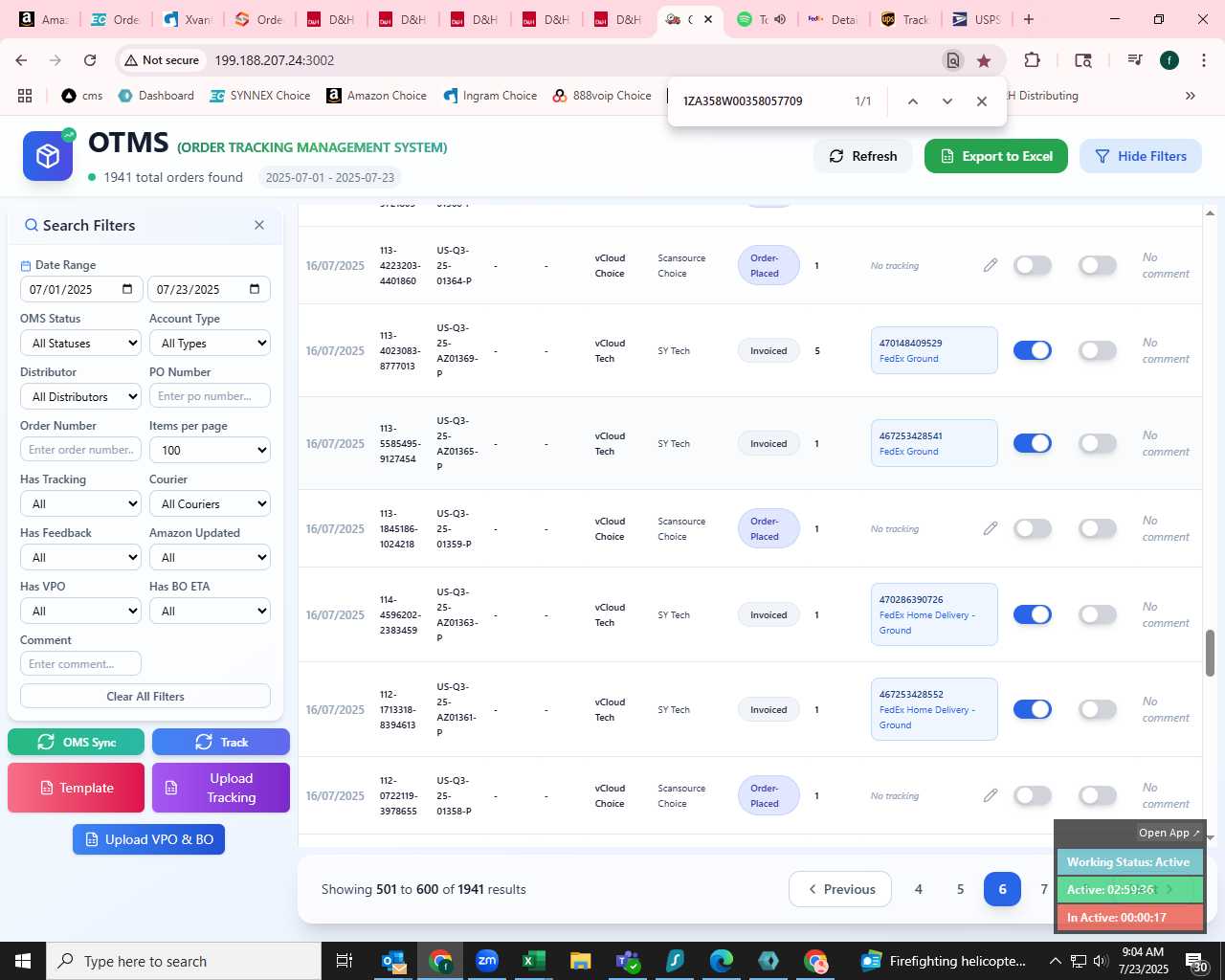Screen dimensions: 1225x980
Task: Open the 888voip Choice bookmark
Action: pyautogui.click(x=602, y=96)
